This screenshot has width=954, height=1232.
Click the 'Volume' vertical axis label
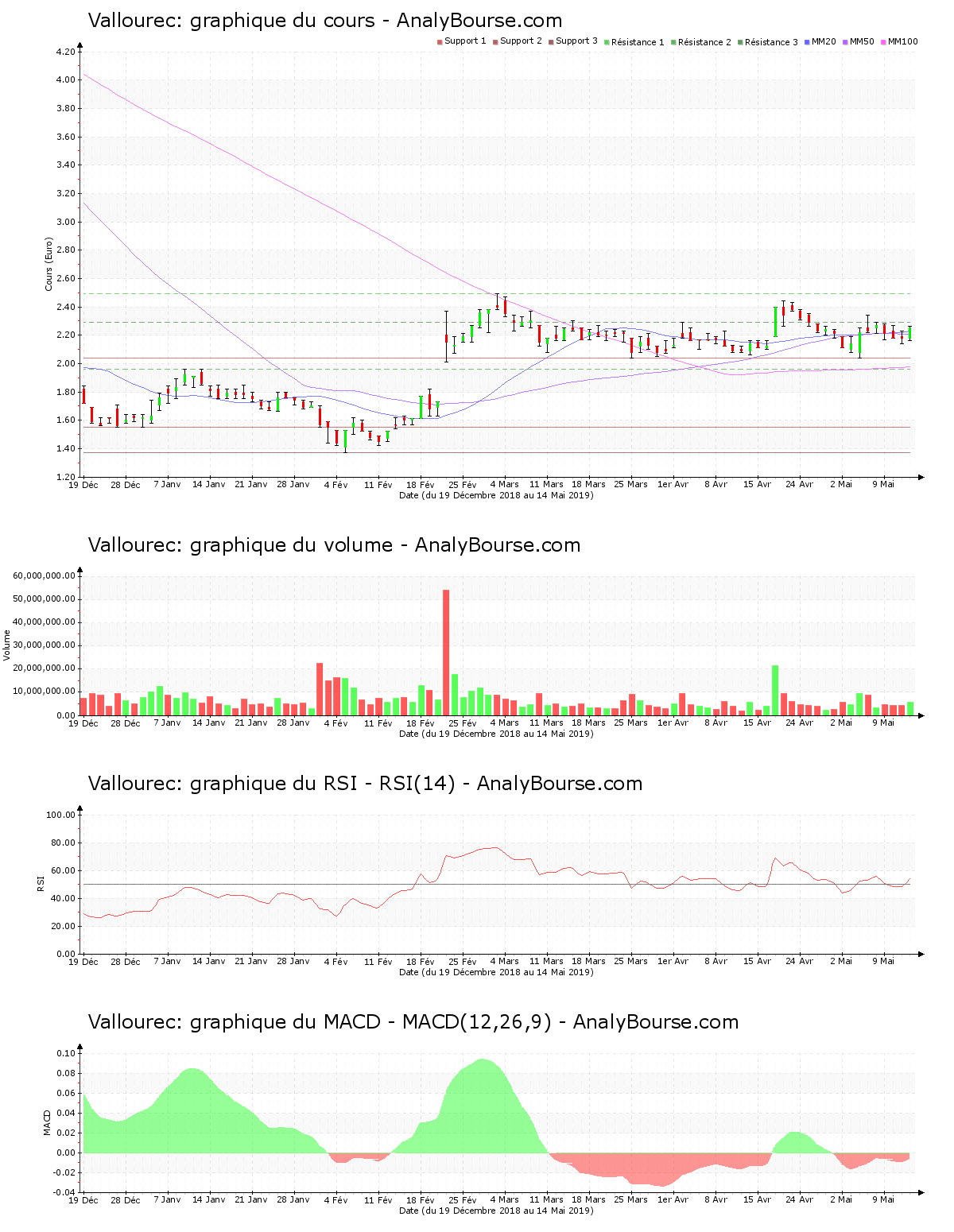point(7,645)
